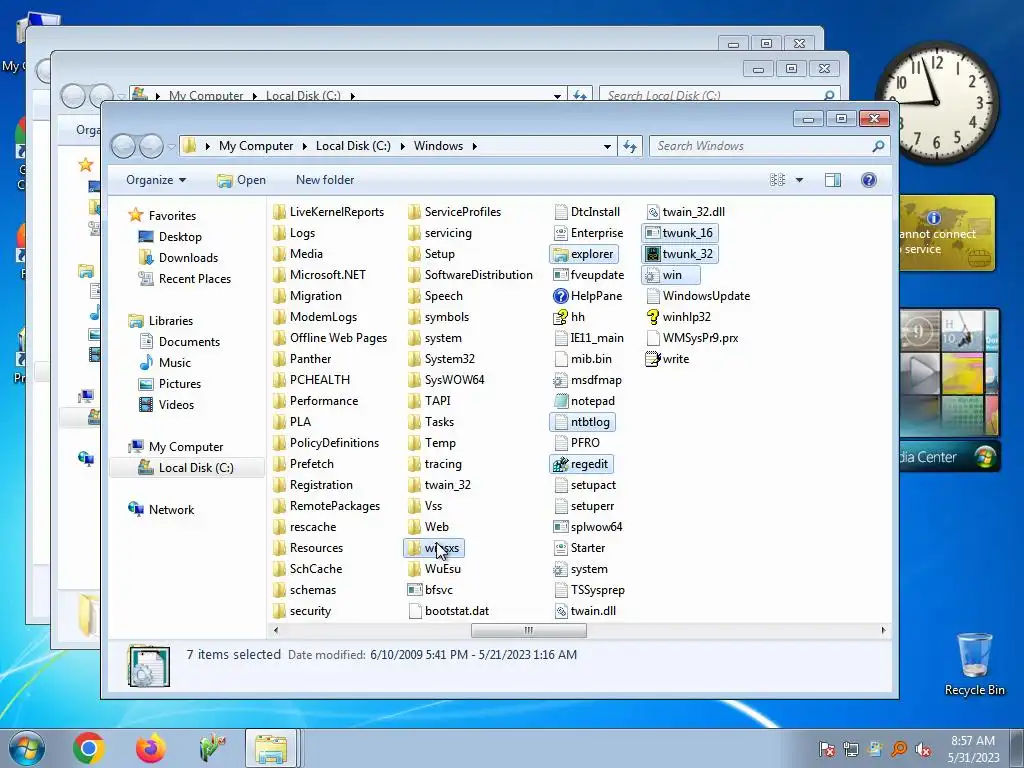
Task: Select the hh help file icon
Action: (x=560, y=317)
